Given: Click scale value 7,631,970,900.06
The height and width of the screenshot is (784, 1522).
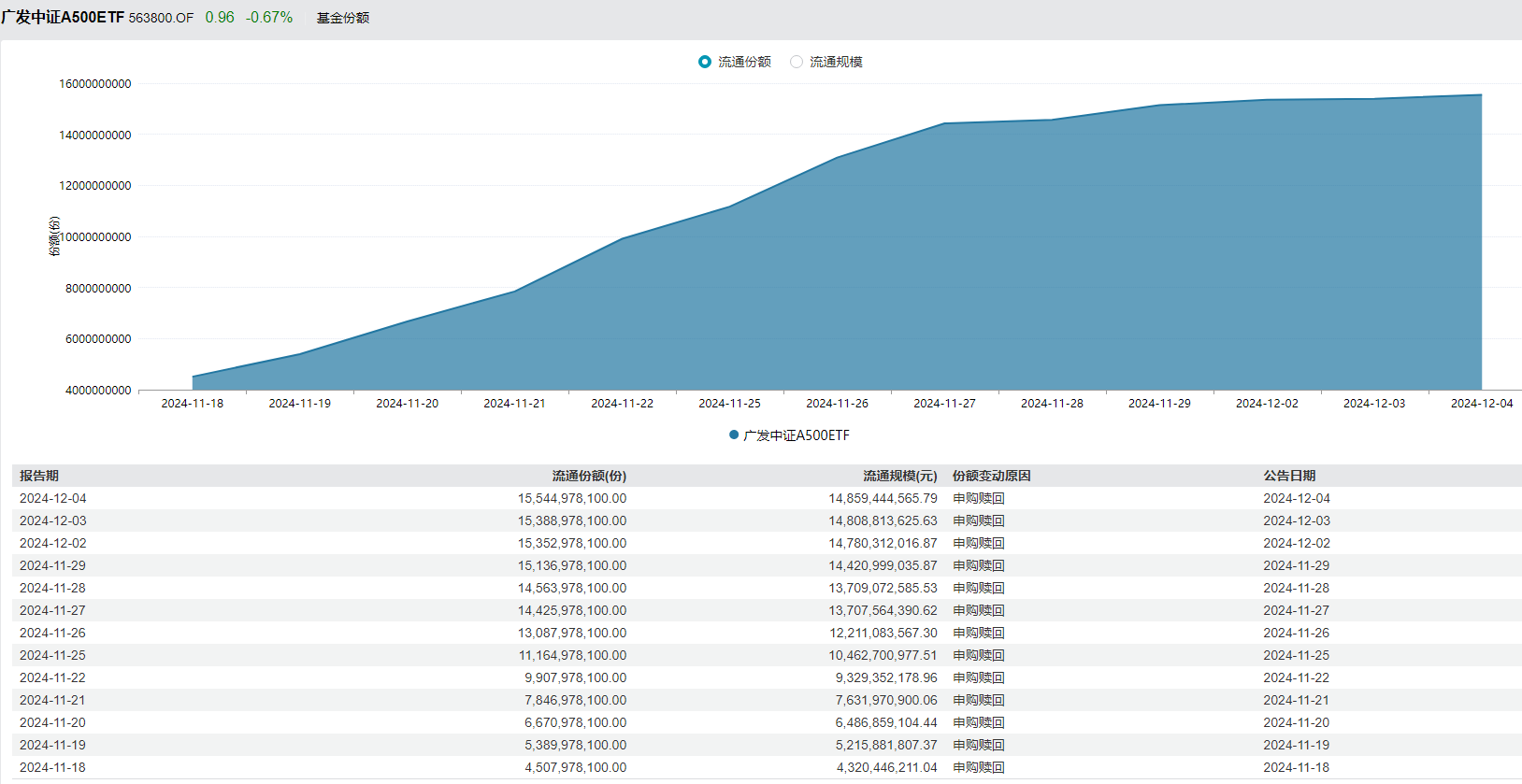Looking at the screenshot, I should pos(886,700).
